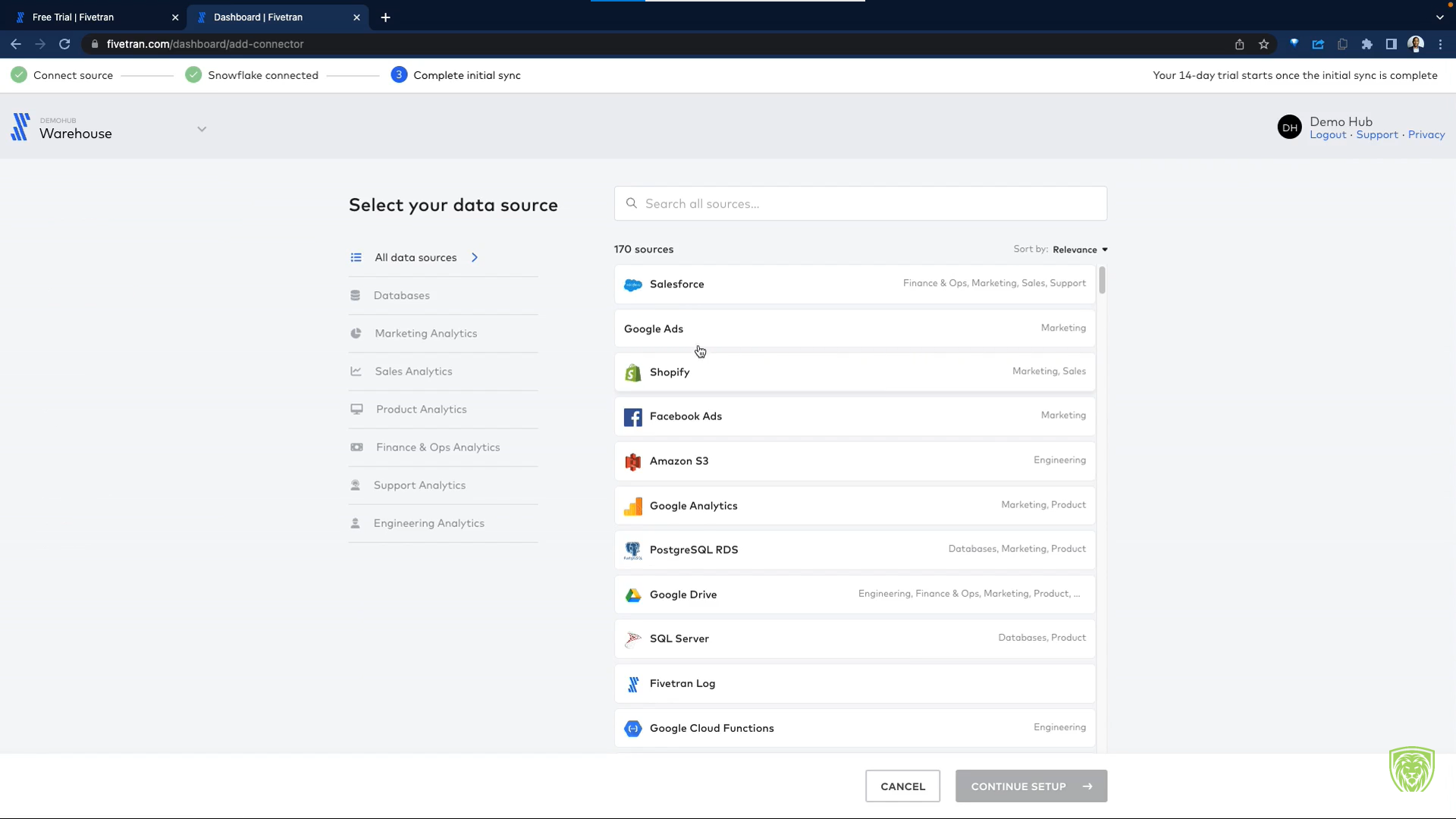Click the Snowflake connected step label
Viewport: 1456px width, 819px height.
(x=263, y=75)
